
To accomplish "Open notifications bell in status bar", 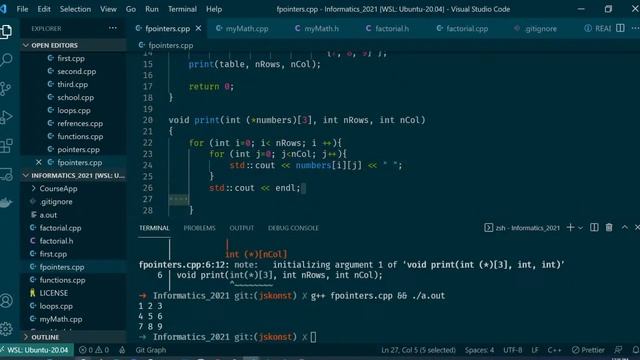I will click(x=635, y=350).
